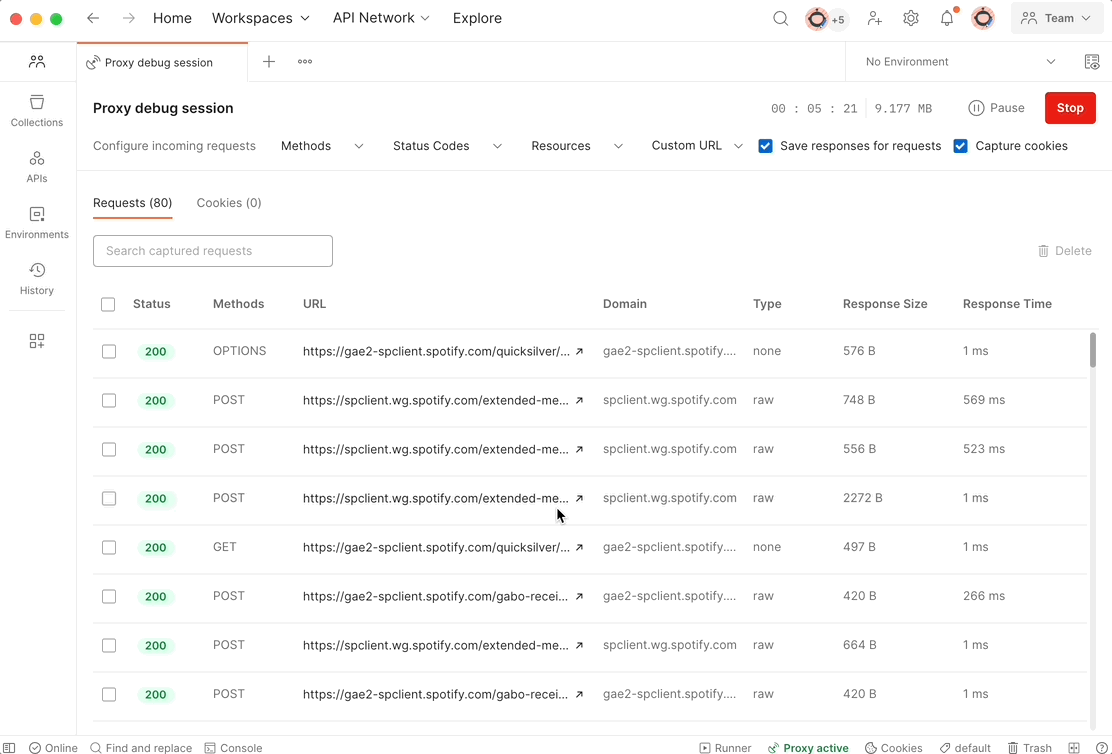
Task: Switch to the Cookies (0) tab
Action: tap(228, 202)
